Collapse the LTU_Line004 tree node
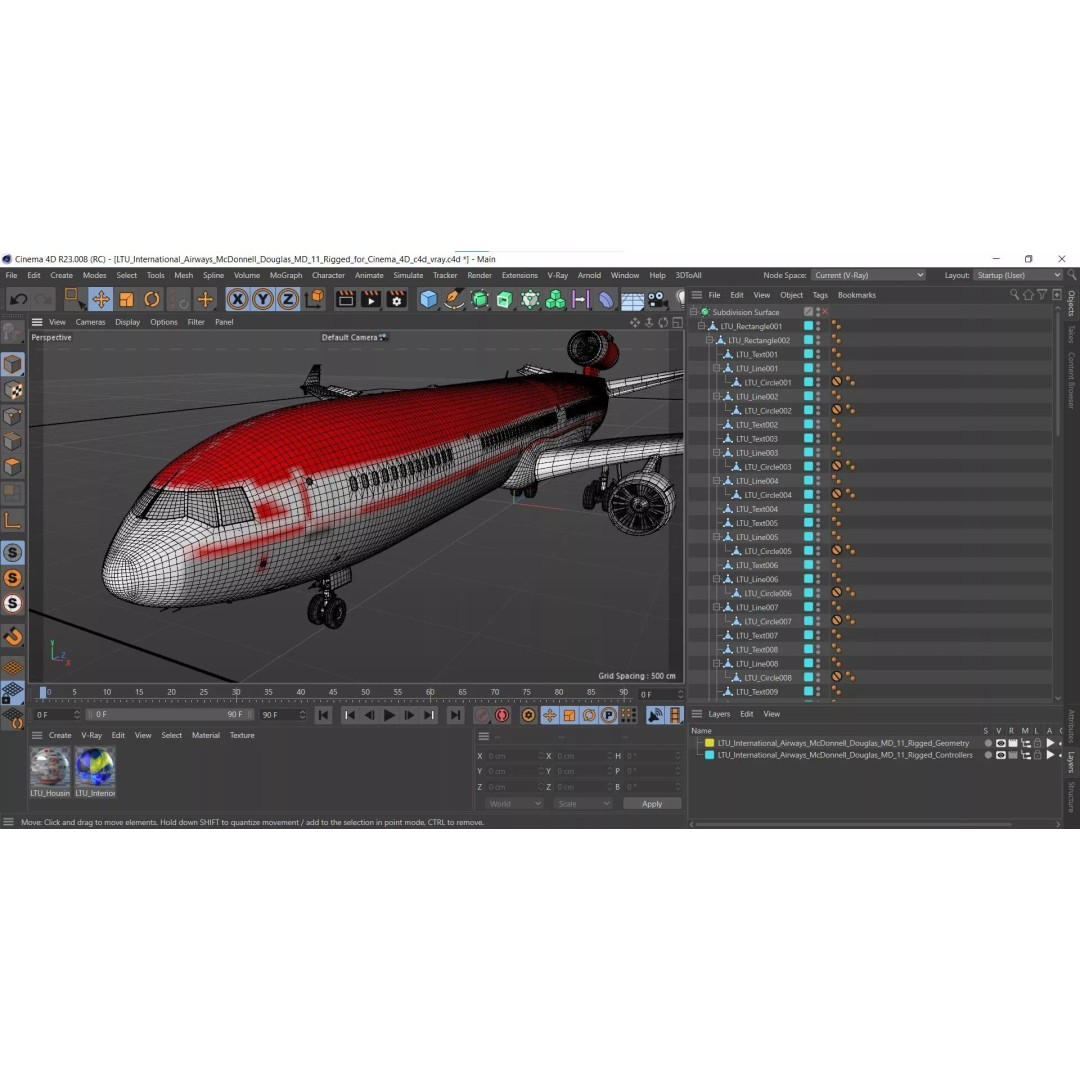The height and width of the screenshot is (1080, 1080). (717, 481)
